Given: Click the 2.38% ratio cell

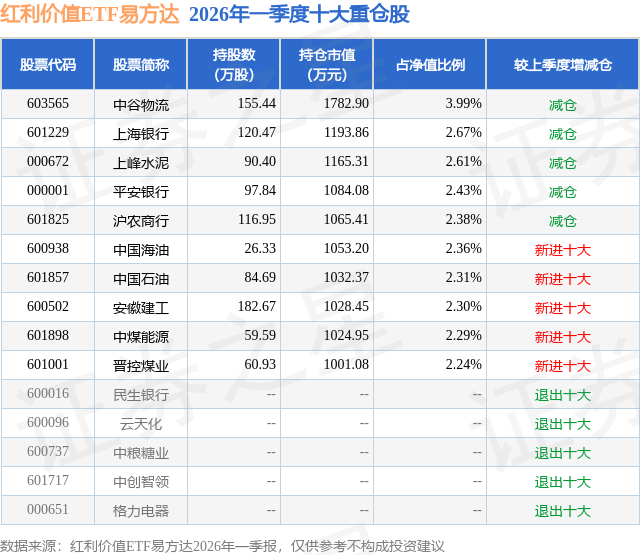Looking at the screenshot, I should 464,220.
